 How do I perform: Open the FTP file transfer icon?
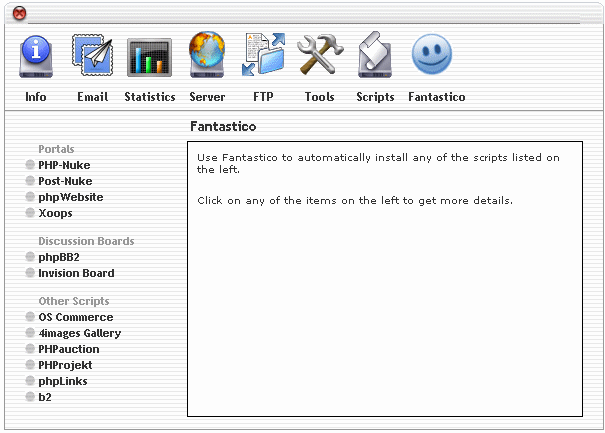click(x=263, y=54)
